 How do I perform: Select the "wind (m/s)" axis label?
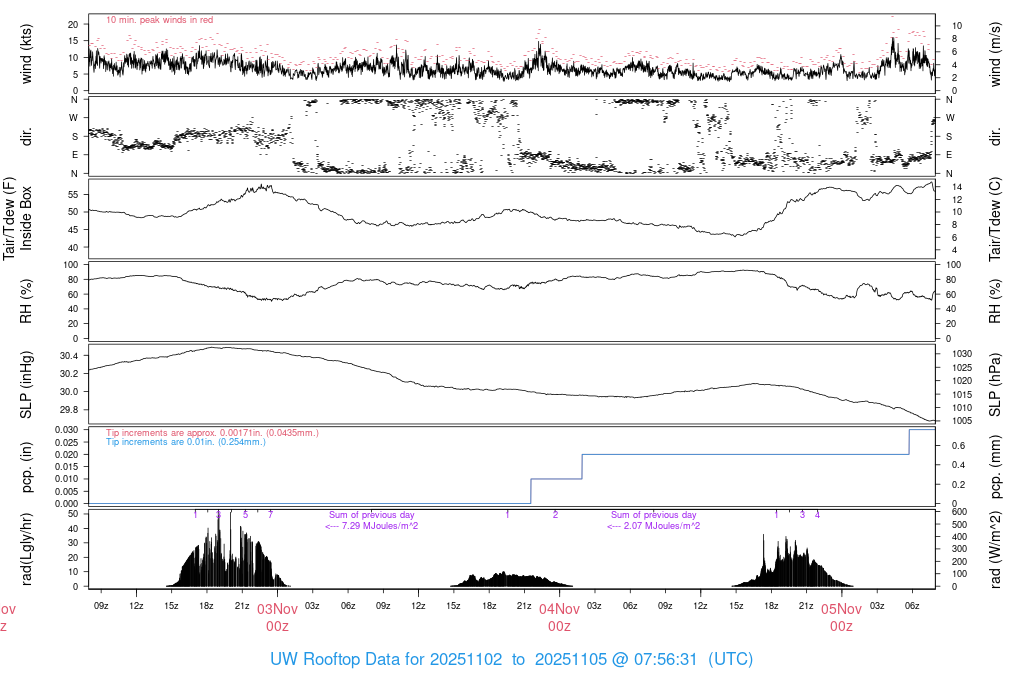click(995, 54)
